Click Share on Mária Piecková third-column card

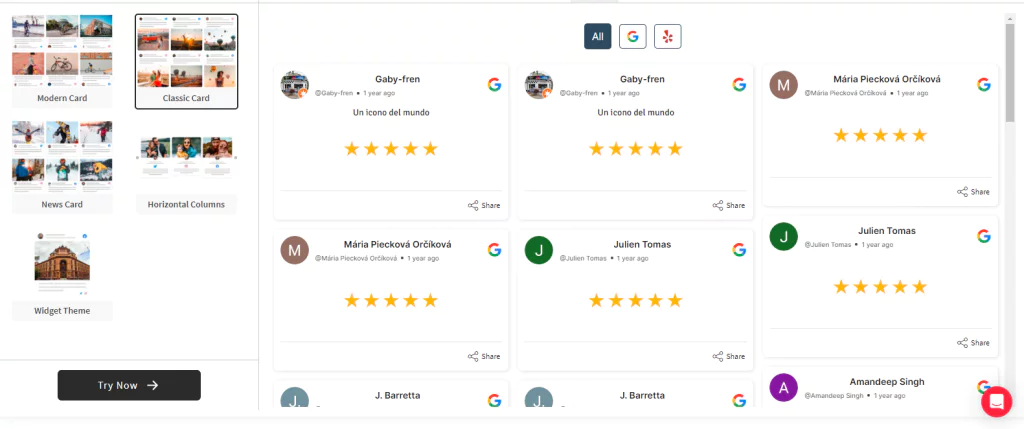click(973, 191)
